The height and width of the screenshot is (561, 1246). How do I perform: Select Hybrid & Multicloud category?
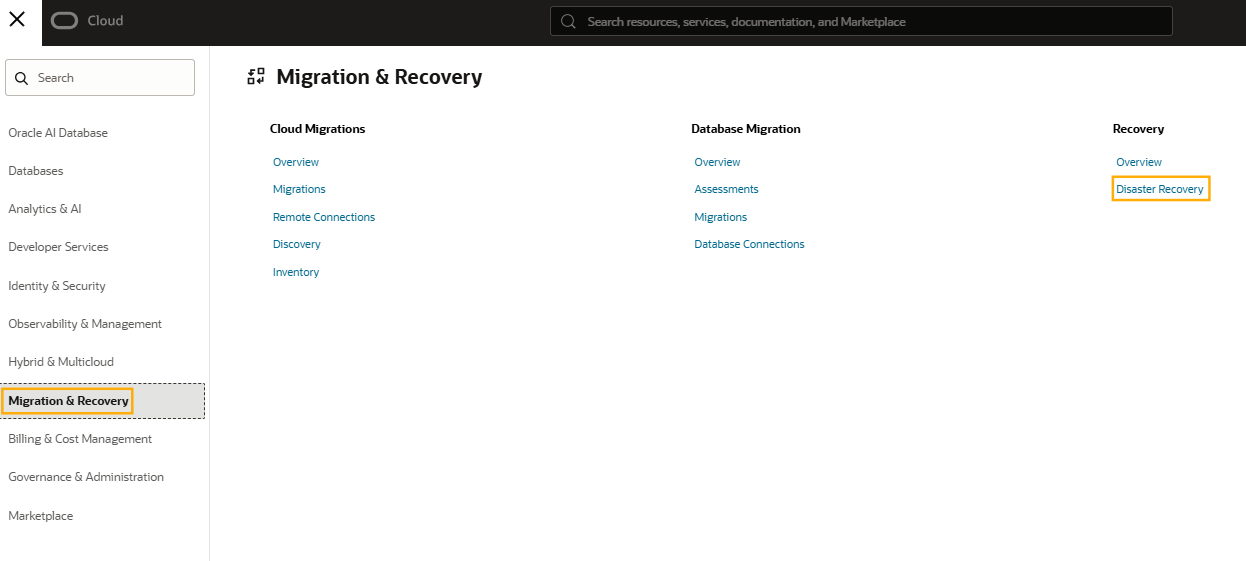click(x=61, y=362)
